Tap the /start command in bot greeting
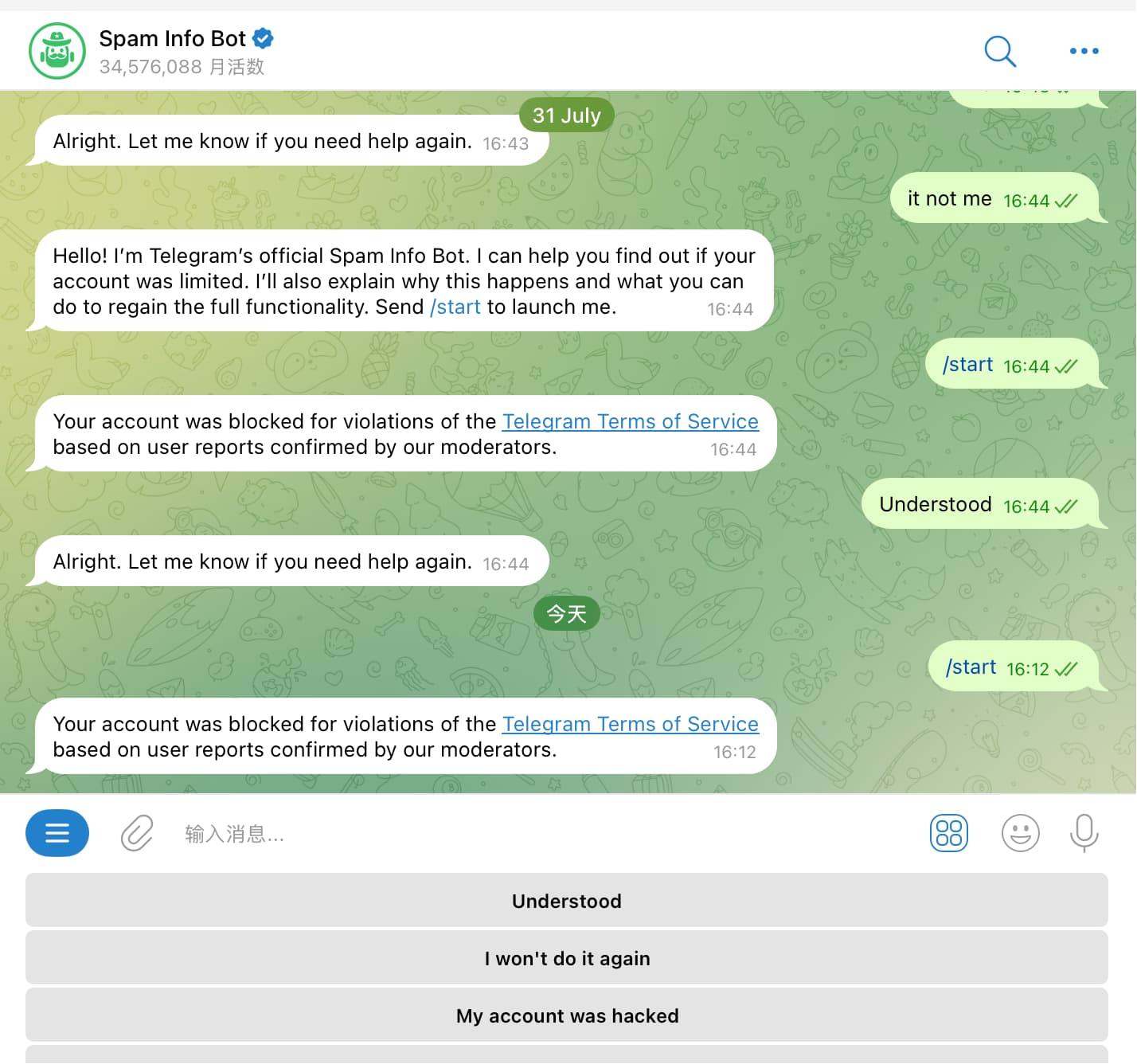Viewport: 1137px width, 1064px height. [455, 307]
